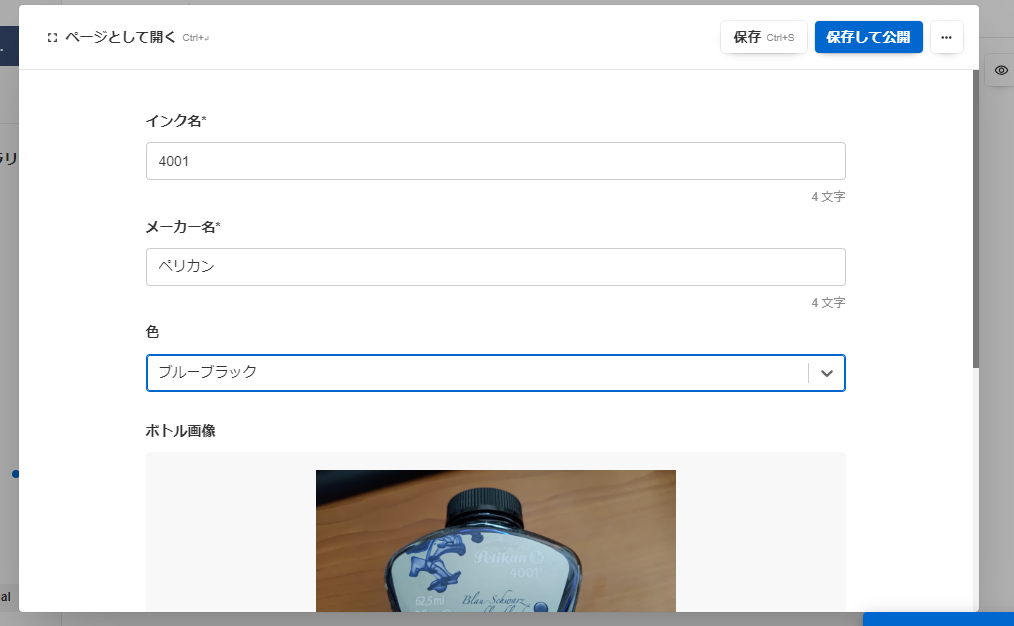1014x626 pixels.
Task: Open the ブルーブラック color select box
Action: (x=495, y=373)
